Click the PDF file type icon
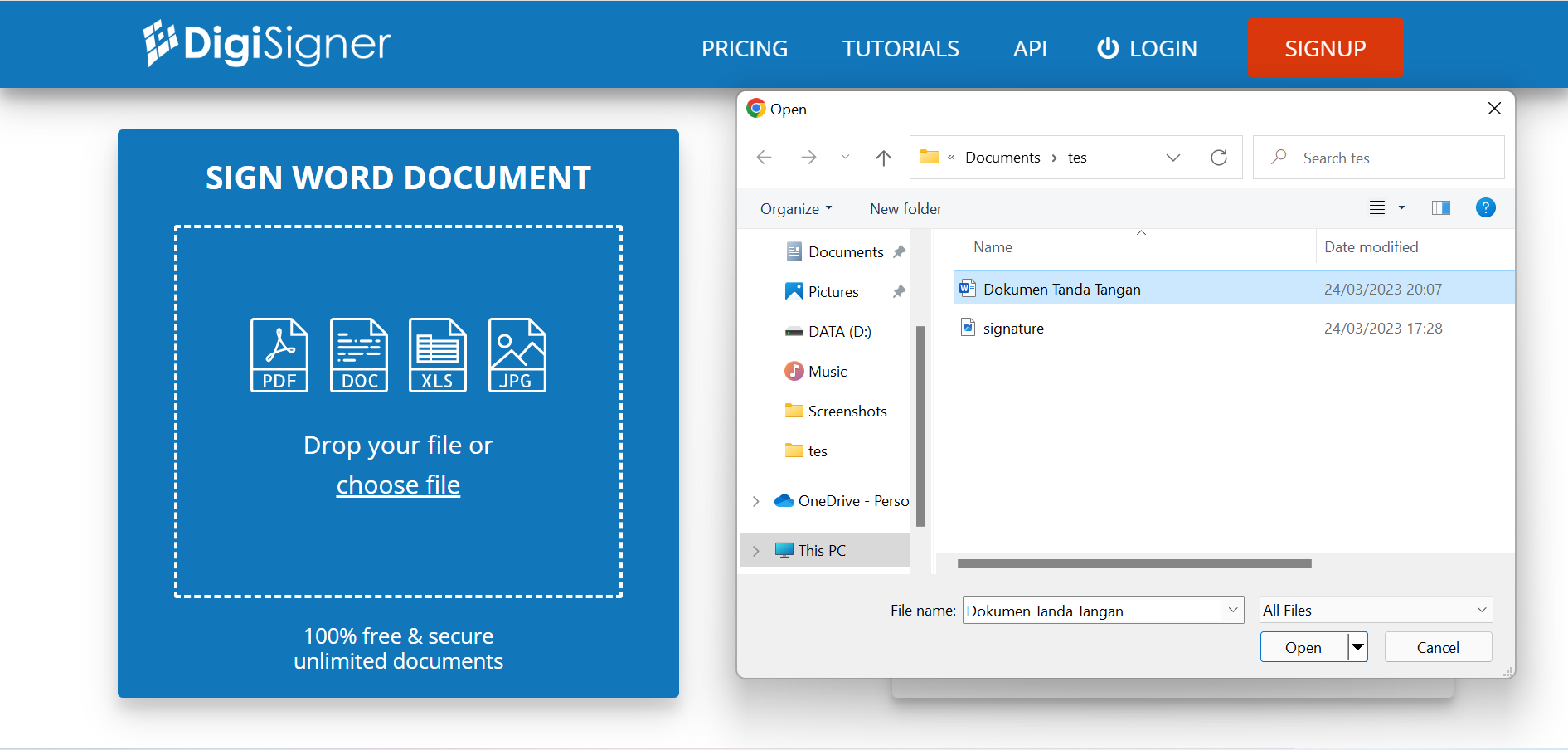Screen dimensions: 1568x750 (x=279, y=355)
